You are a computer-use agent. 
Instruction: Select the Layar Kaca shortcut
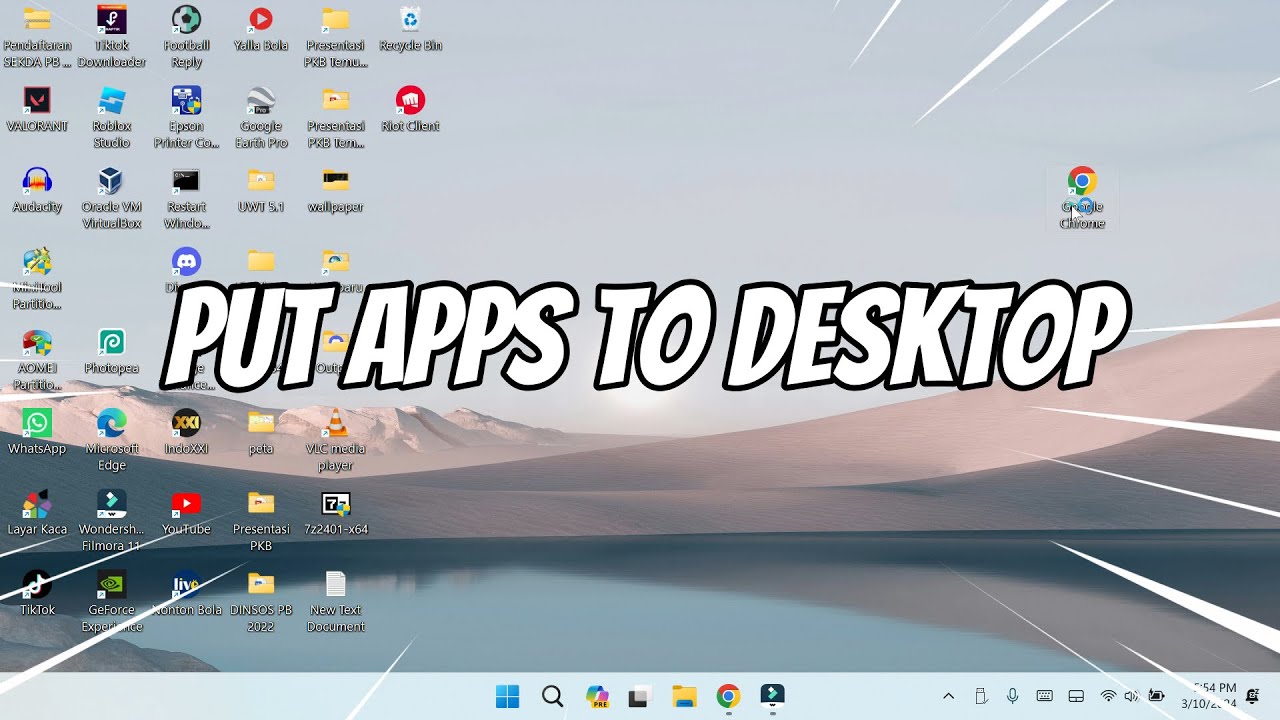coord(37,513)
